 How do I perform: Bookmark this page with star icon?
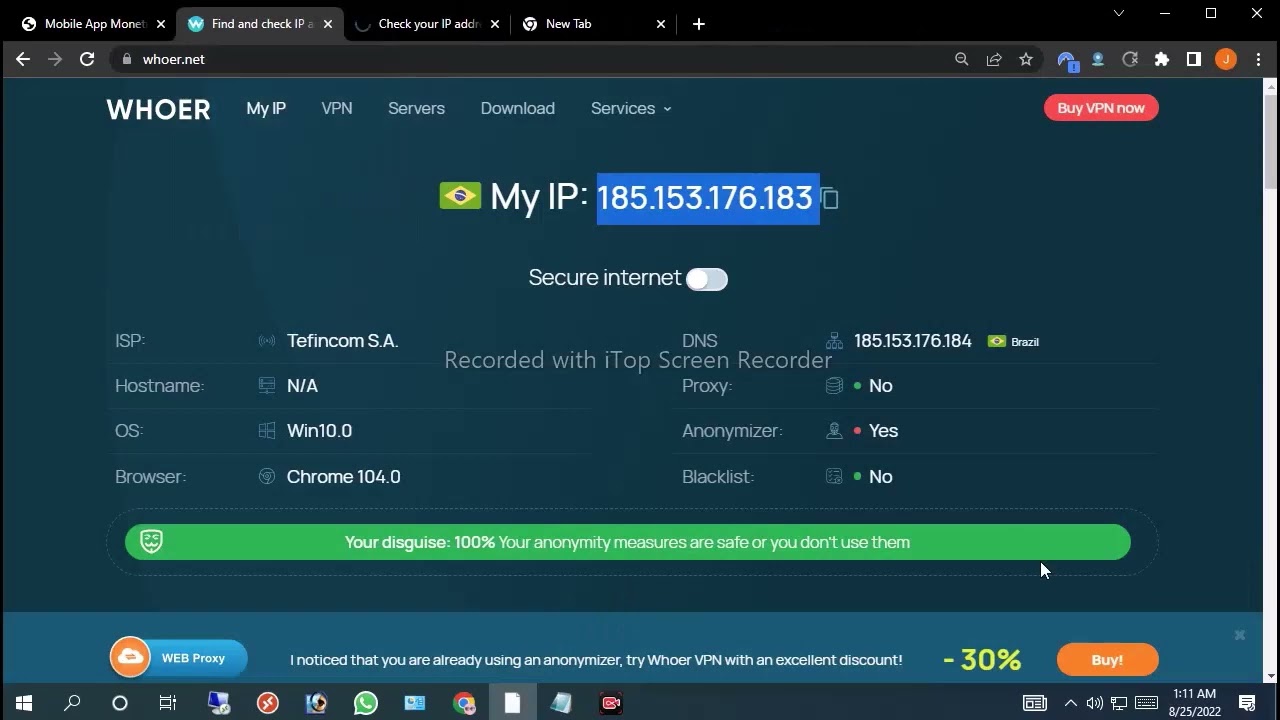pyautogui.click(x=1026, y=59)
